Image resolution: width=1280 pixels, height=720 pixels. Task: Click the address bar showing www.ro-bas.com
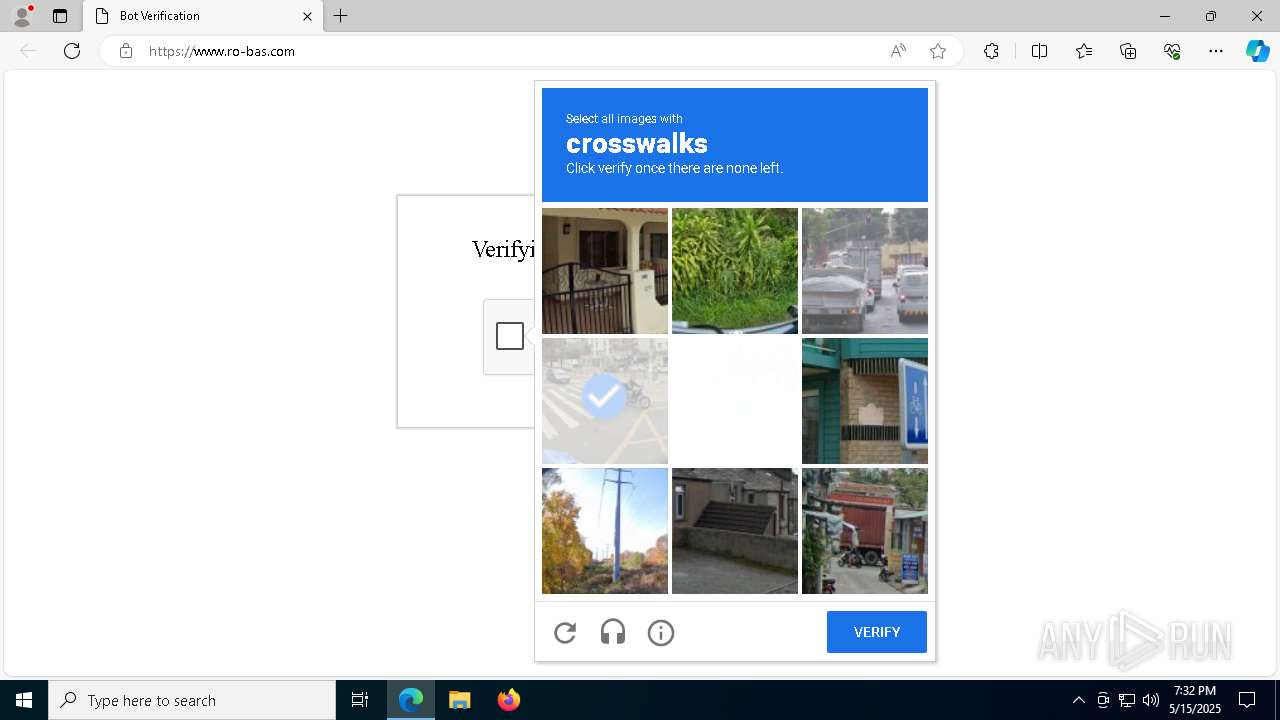point(510,51)
